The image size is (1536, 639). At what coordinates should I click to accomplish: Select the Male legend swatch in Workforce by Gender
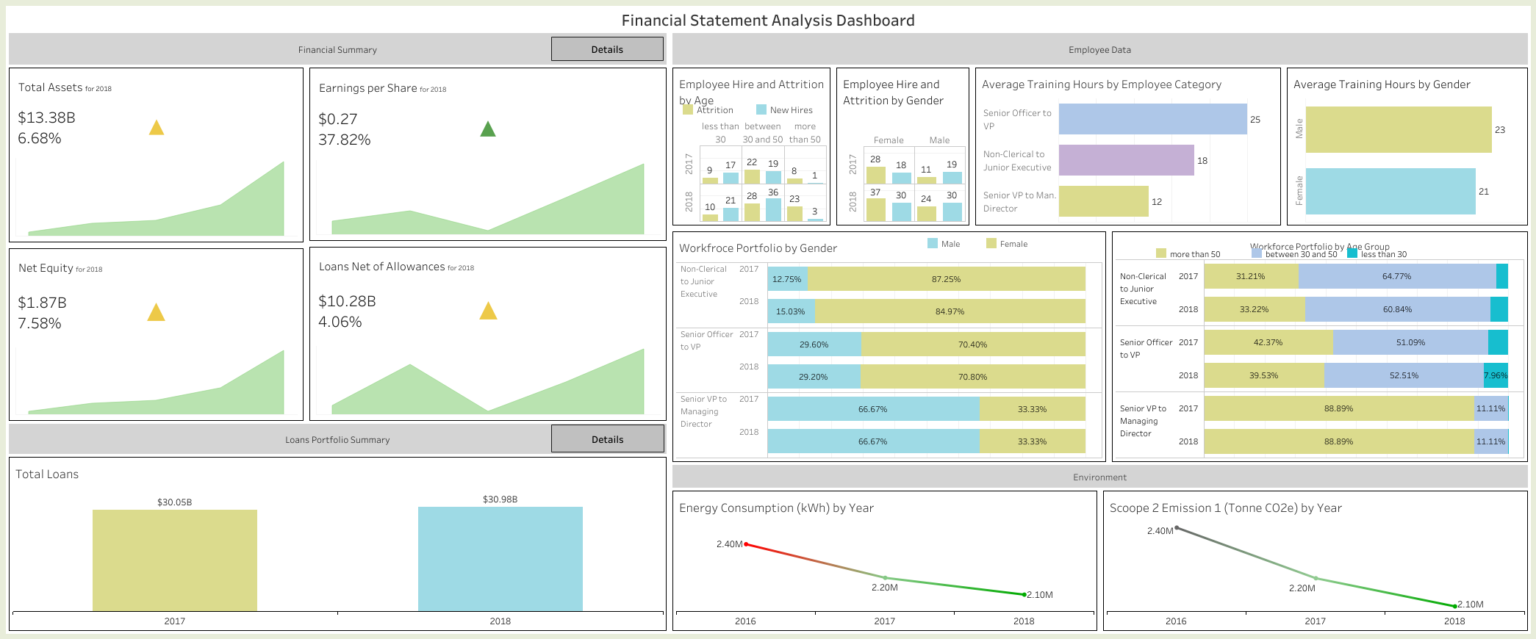pos(933,243)
